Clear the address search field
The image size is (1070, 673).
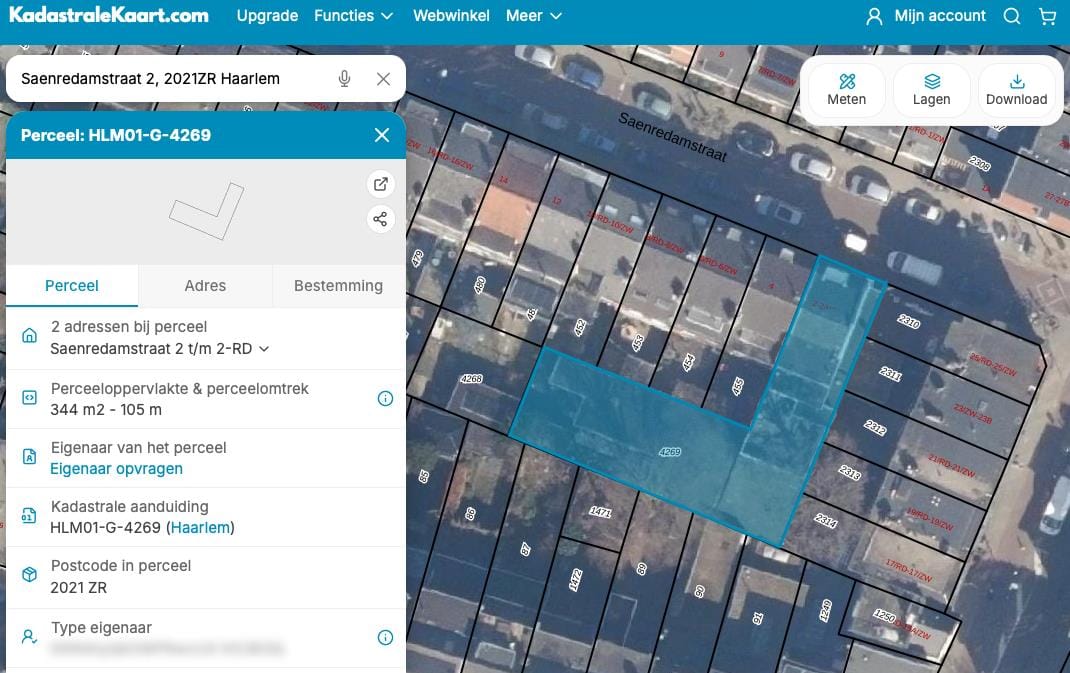383,79
